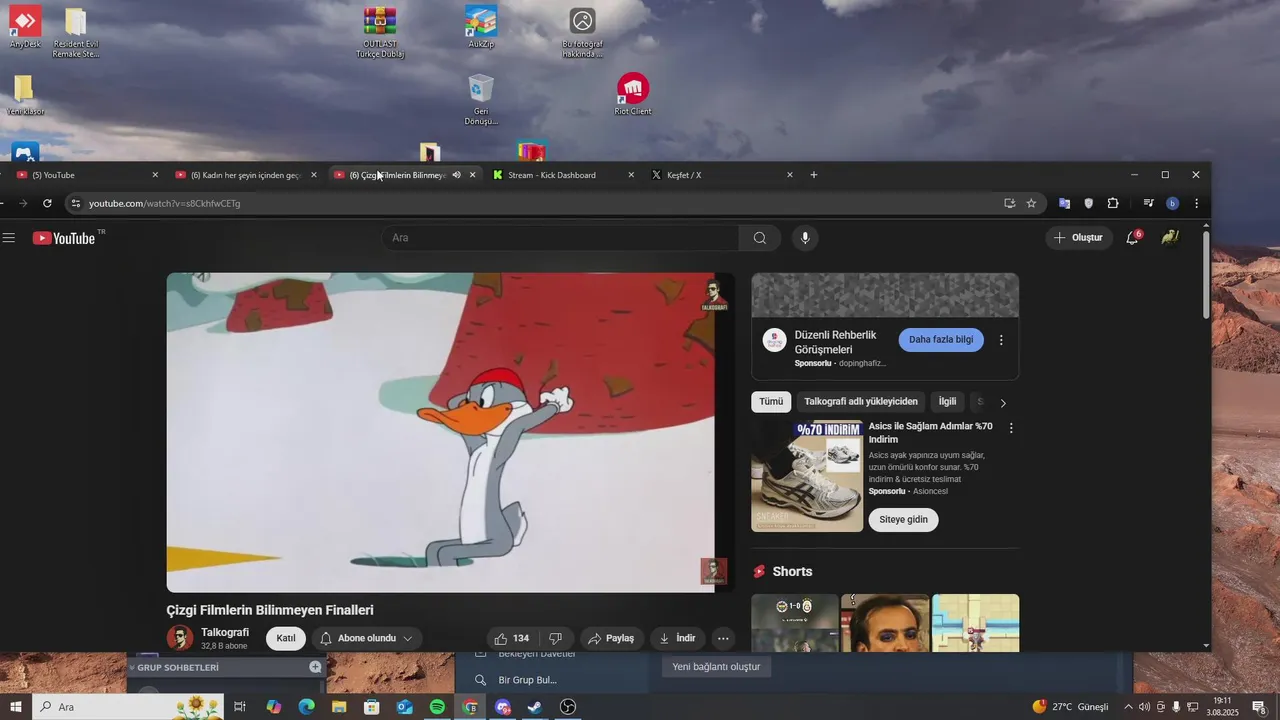
Task: Open the taskbar clock and date
Action: click(x=1222, y=707)
